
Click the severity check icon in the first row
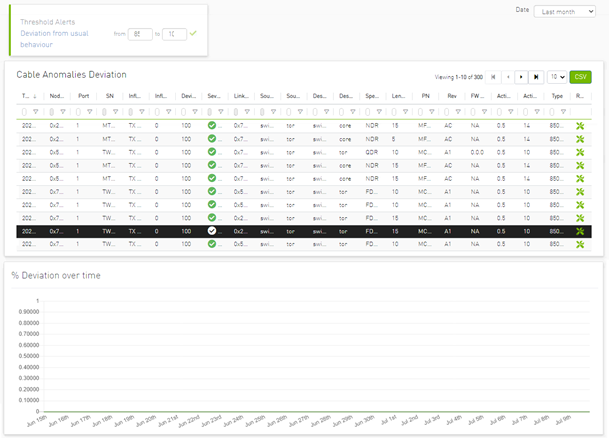click(x=212, y=126)
